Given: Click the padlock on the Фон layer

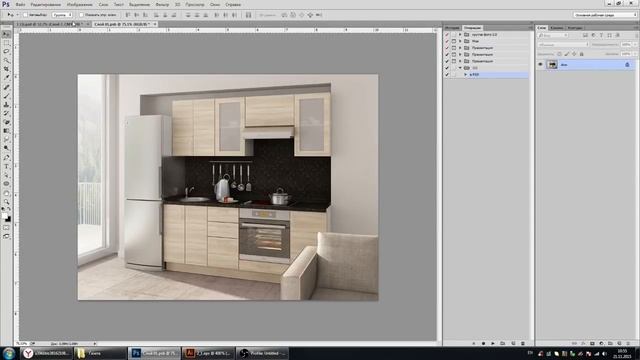Looking at the screenshot, I should (x=627, y=64).
